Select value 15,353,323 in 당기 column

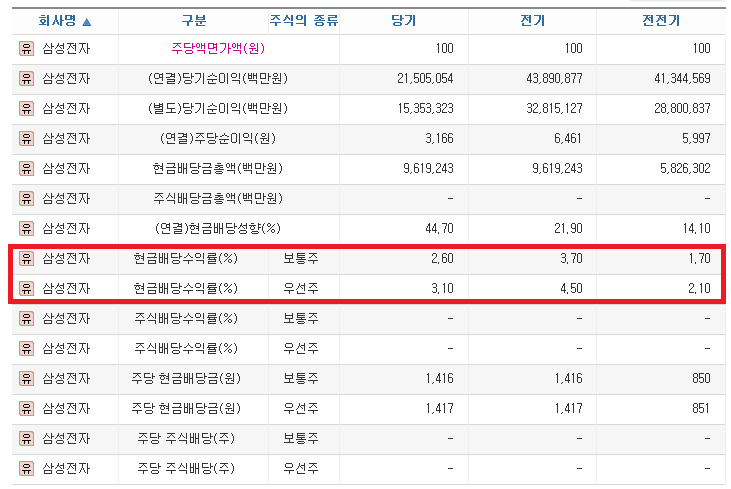pyautogui.click(x=425, y=108)
